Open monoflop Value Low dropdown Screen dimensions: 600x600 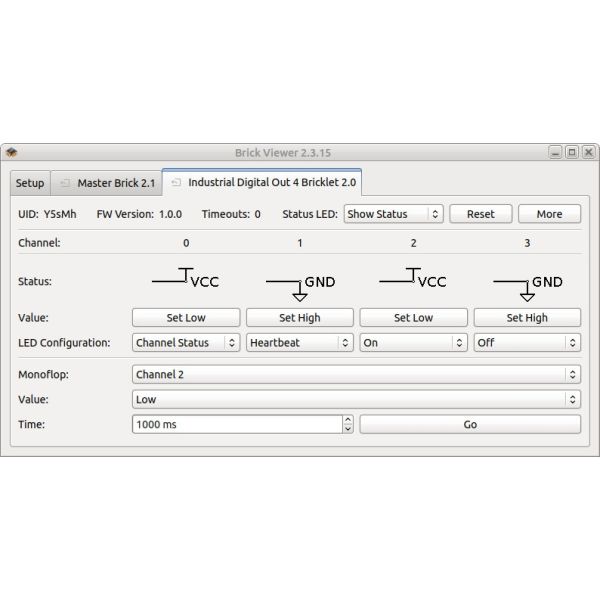[356, 399]
